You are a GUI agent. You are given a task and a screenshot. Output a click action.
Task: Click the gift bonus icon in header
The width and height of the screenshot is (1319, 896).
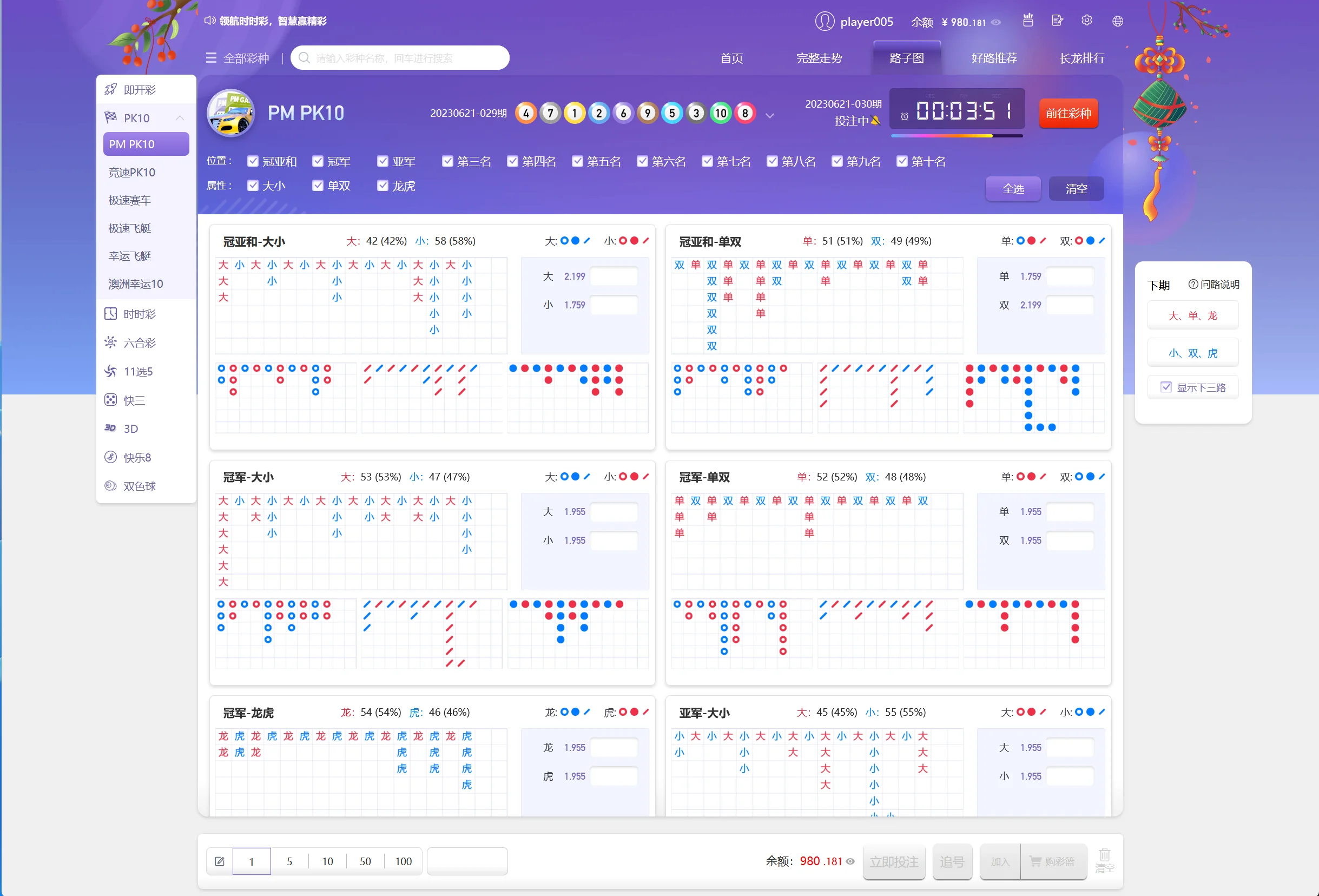pos(1028,21)
